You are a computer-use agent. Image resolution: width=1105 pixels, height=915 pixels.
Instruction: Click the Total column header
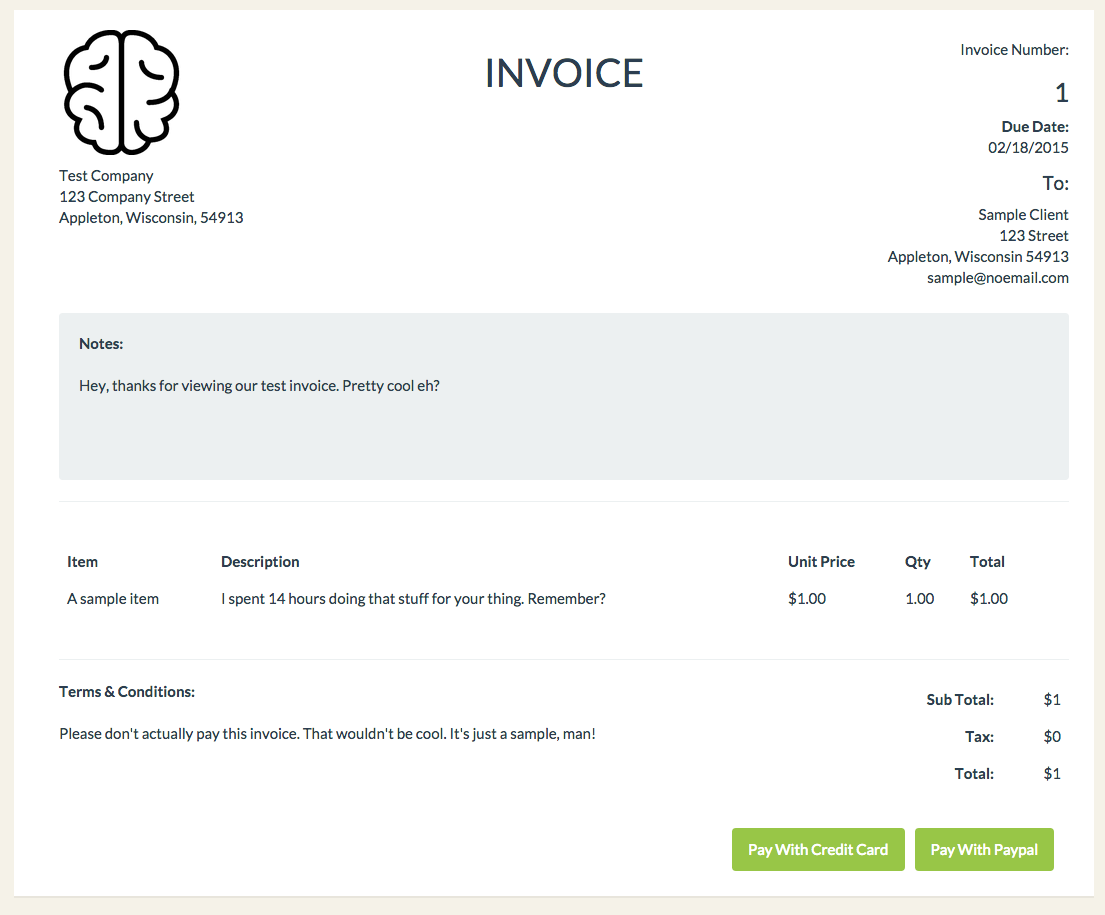click(987, 561)
